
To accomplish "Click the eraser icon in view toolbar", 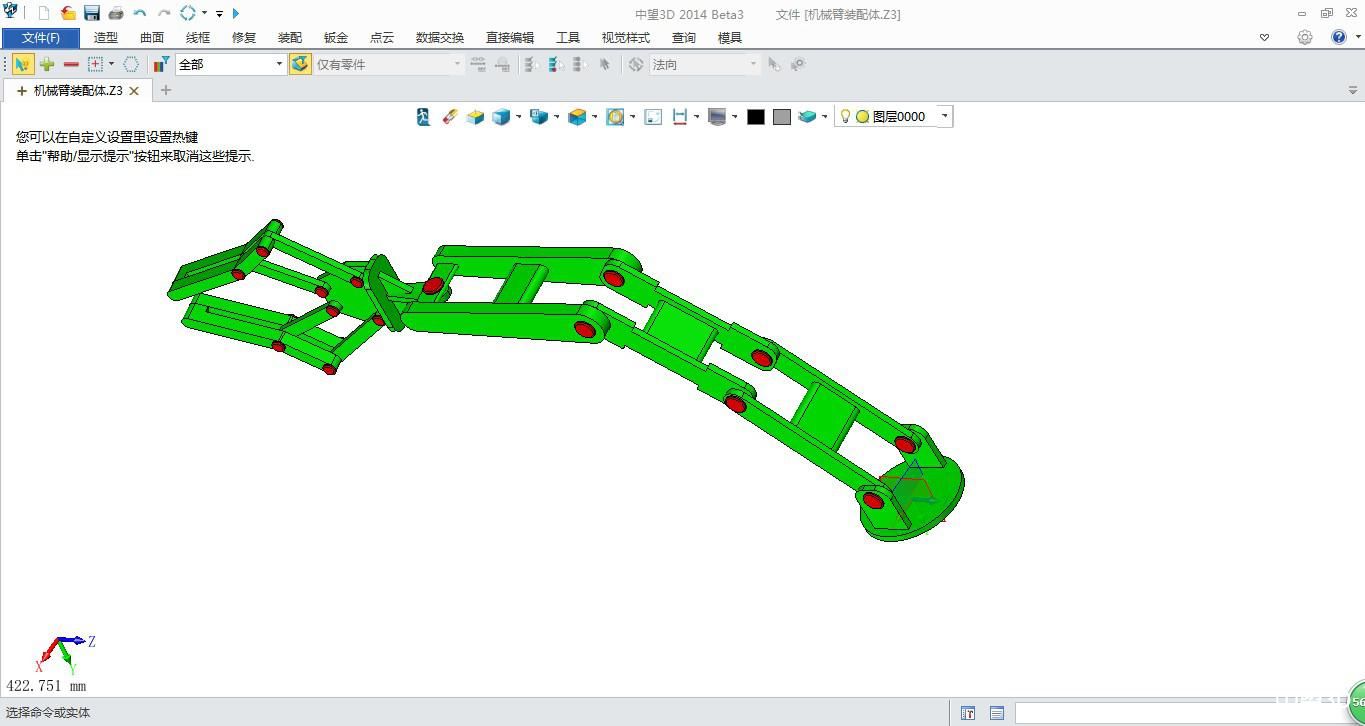I will pos(449,117).
